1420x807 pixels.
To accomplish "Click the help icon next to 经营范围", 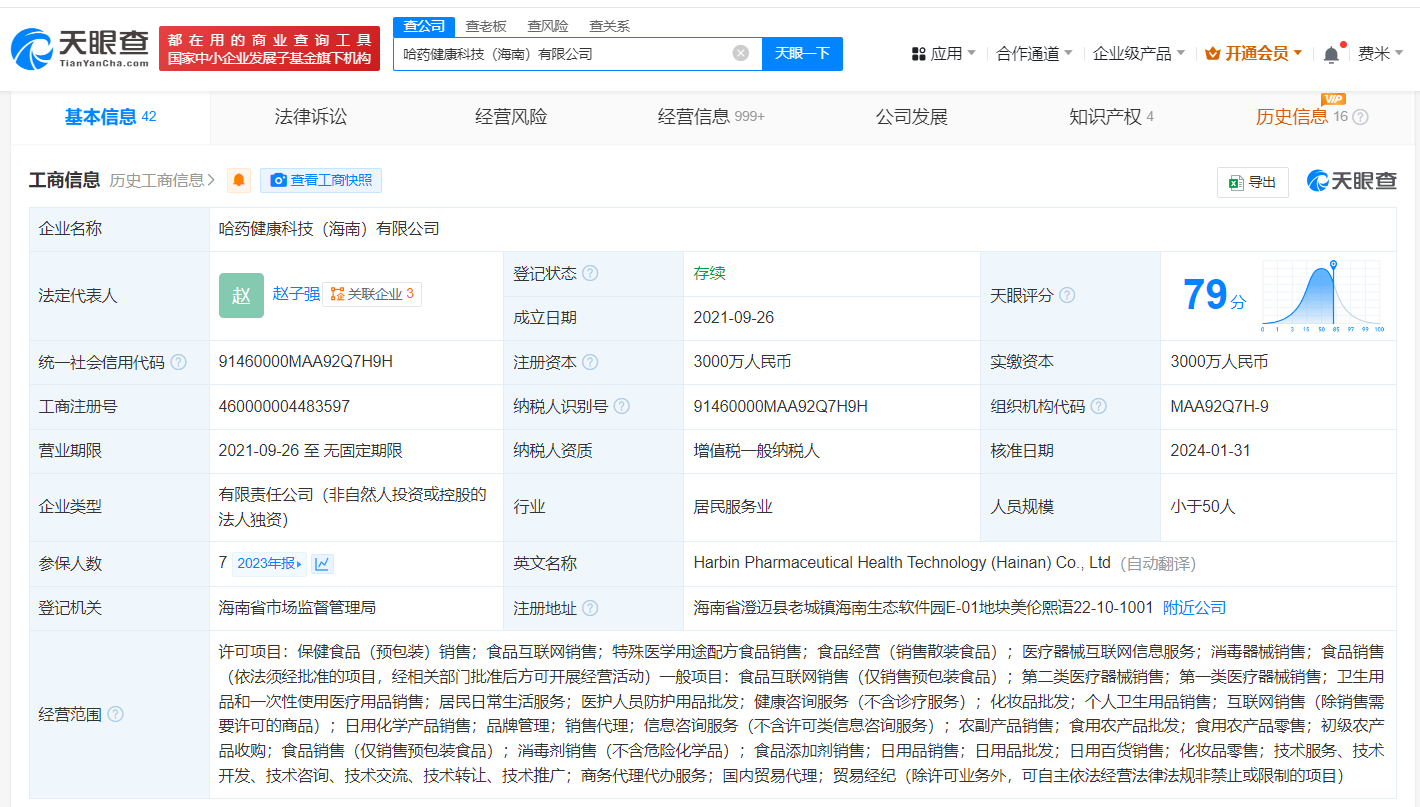I will (116, 714).
